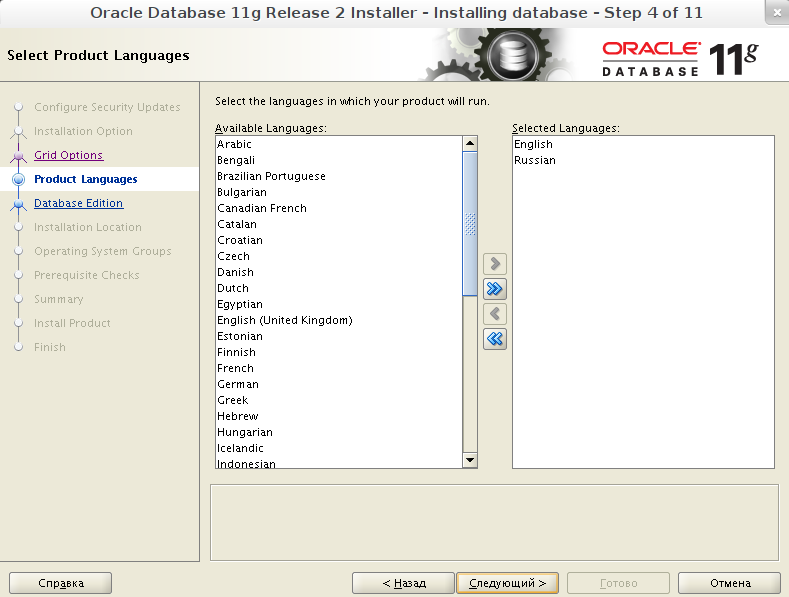Click the single right arrow move button
Screen dimensions: 789x597
click(x=494, y=264)
